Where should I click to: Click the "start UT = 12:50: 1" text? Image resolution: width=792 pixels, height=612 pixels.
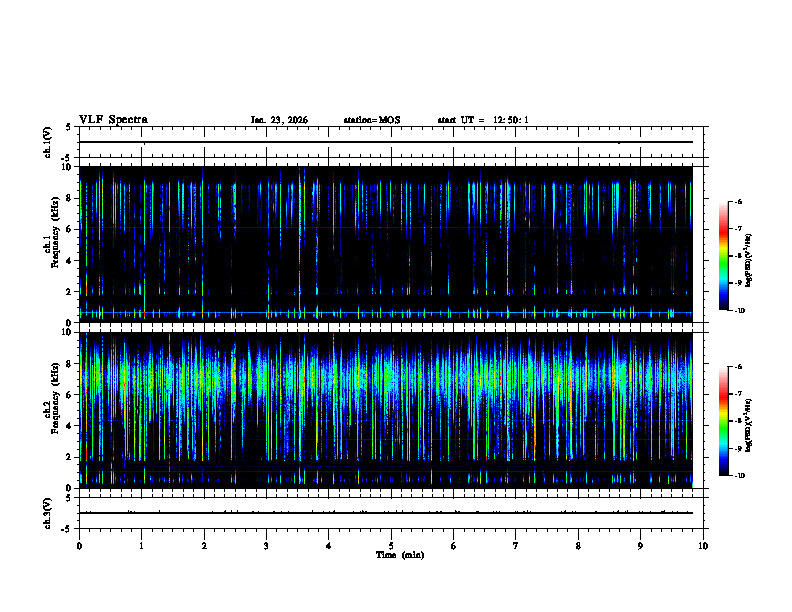tap(483, 120)
